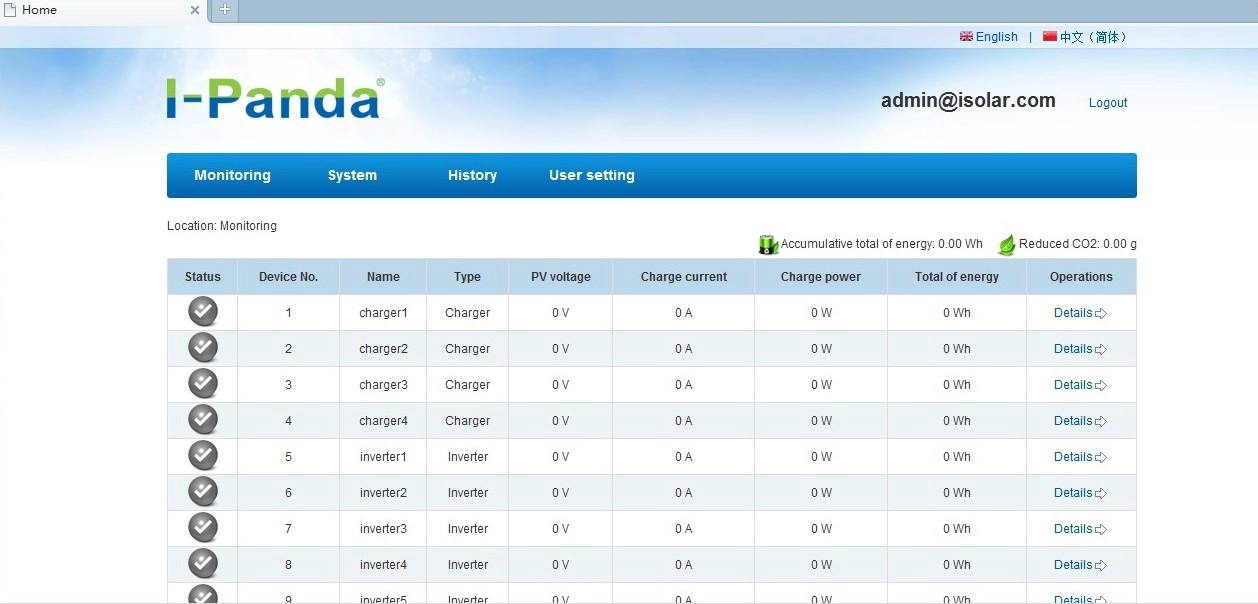Viewport: 1258px width, 604px height.
Task: Switch language to 中文（简体）
Action: [x=1094, y=37]
